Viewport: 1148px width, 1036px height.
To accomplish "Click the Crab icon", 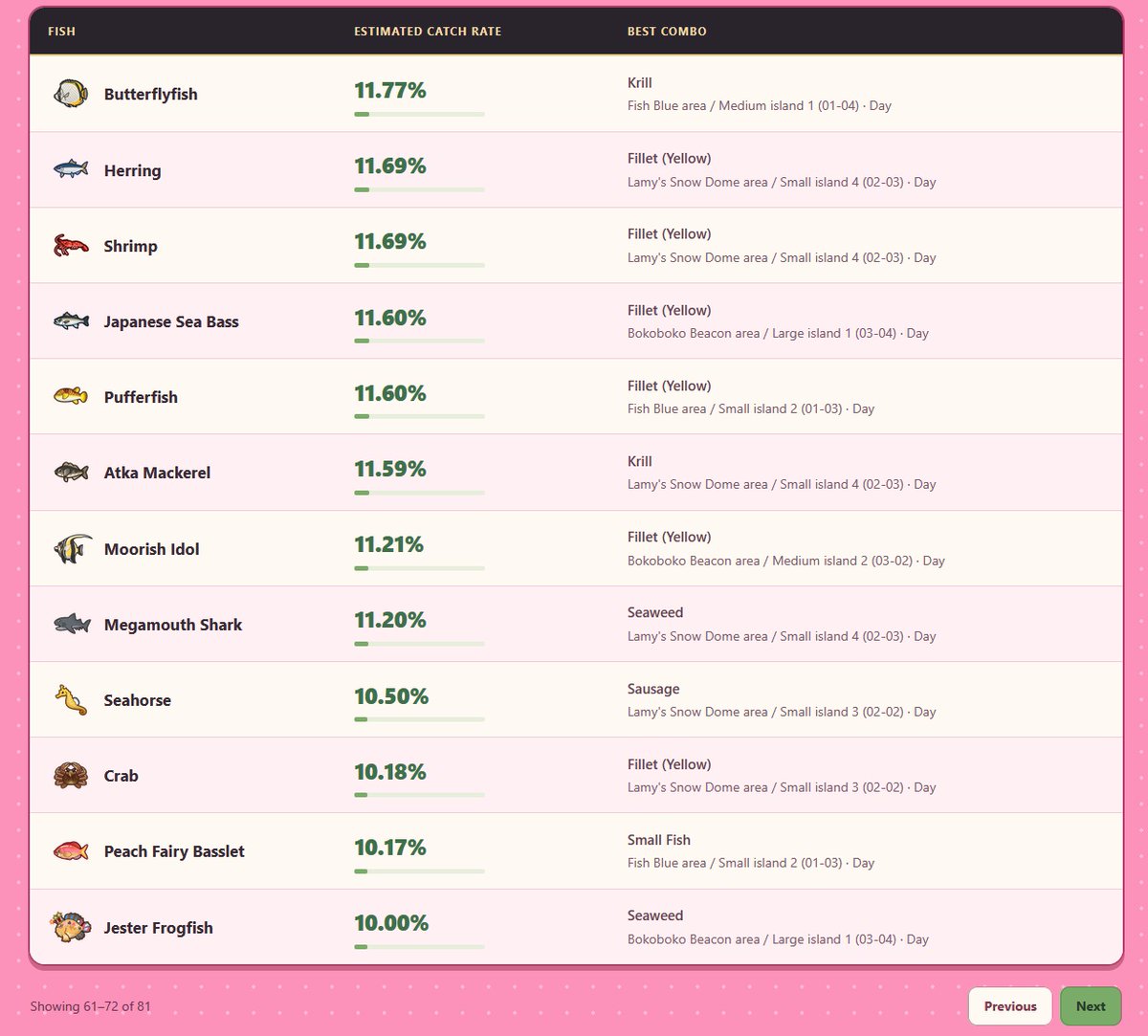I will pos(71,775).
